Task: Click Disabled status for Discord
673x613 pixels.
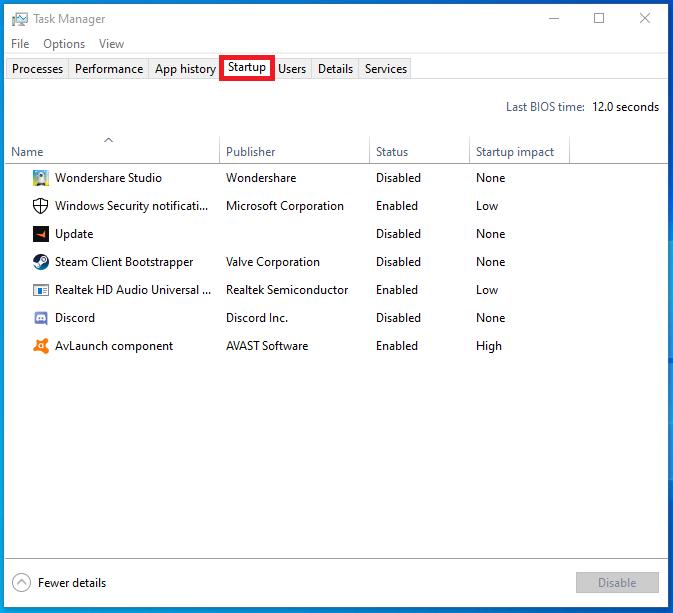Action: (x=398, y=318)
